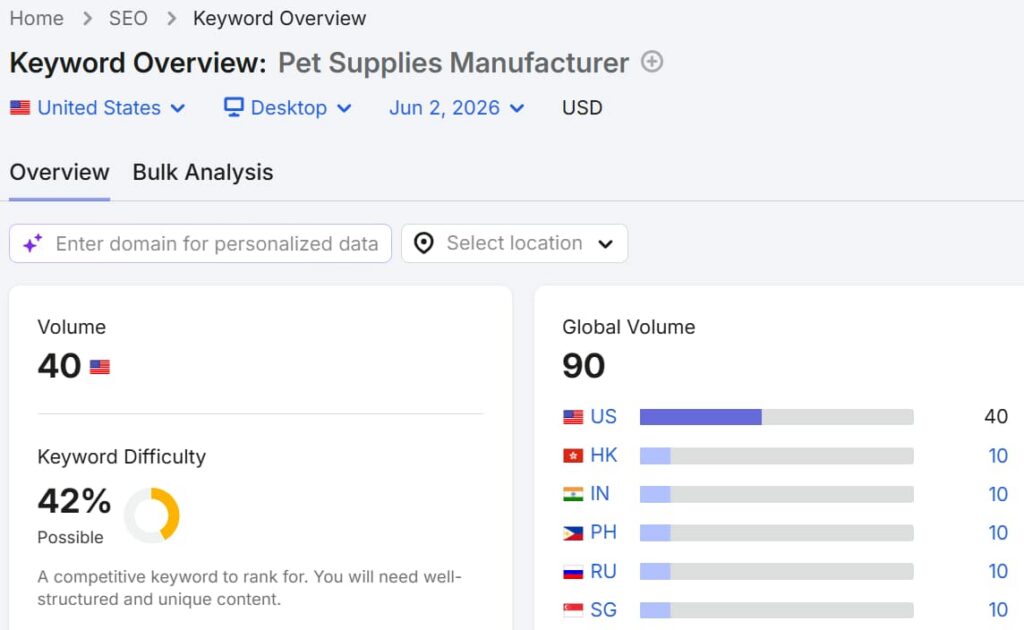Open the Jun 2, 2026 date dropdown
The width and height of the screenshot is (1024, 630).
coord(456,108)
